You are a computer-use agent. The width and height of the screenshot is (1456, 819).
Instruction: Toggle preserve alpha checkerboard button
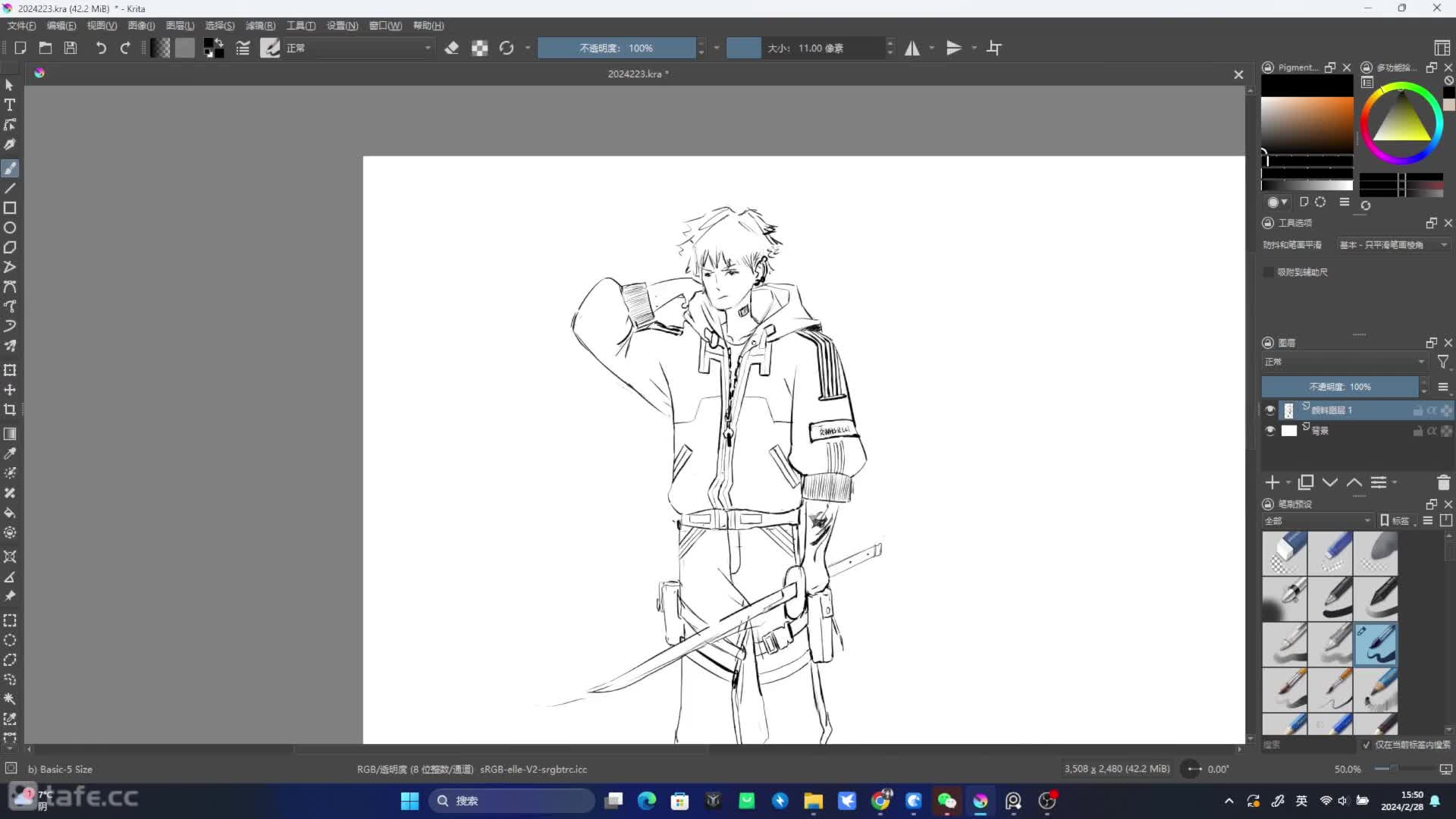pos(479,48)
